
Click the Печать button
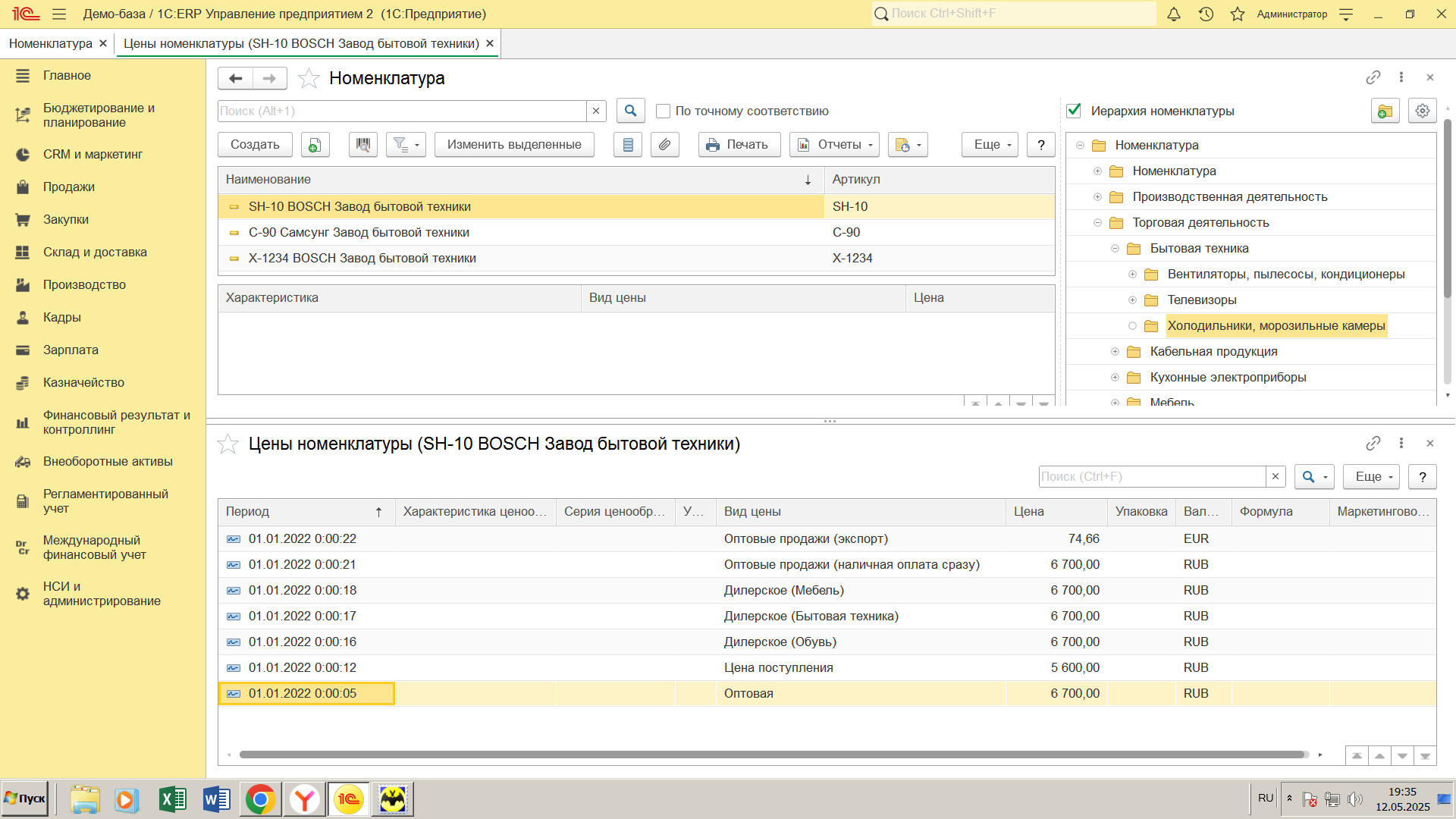(739, 145)
